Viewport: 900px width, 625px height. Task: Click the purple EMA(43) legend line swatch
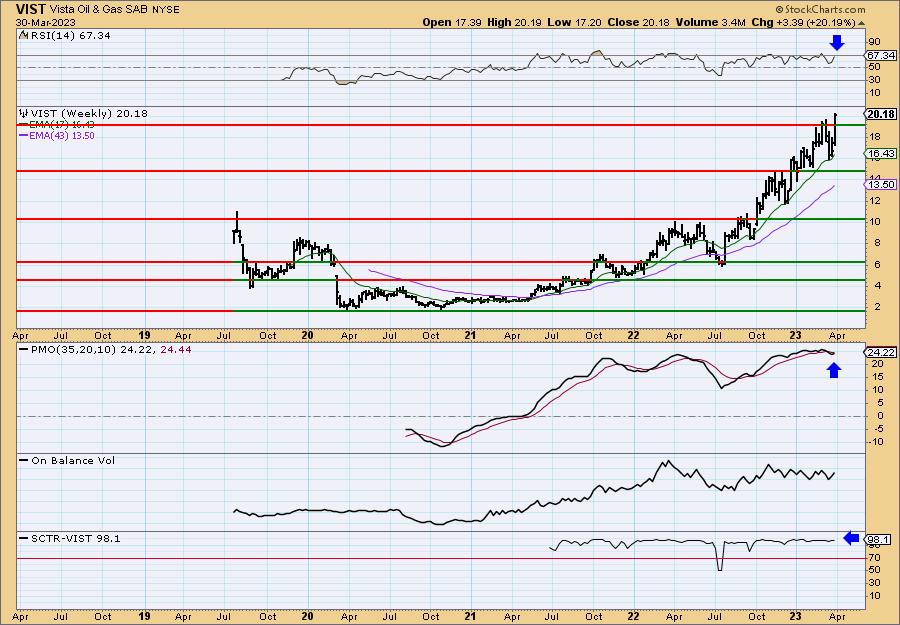tap(24, 136)
